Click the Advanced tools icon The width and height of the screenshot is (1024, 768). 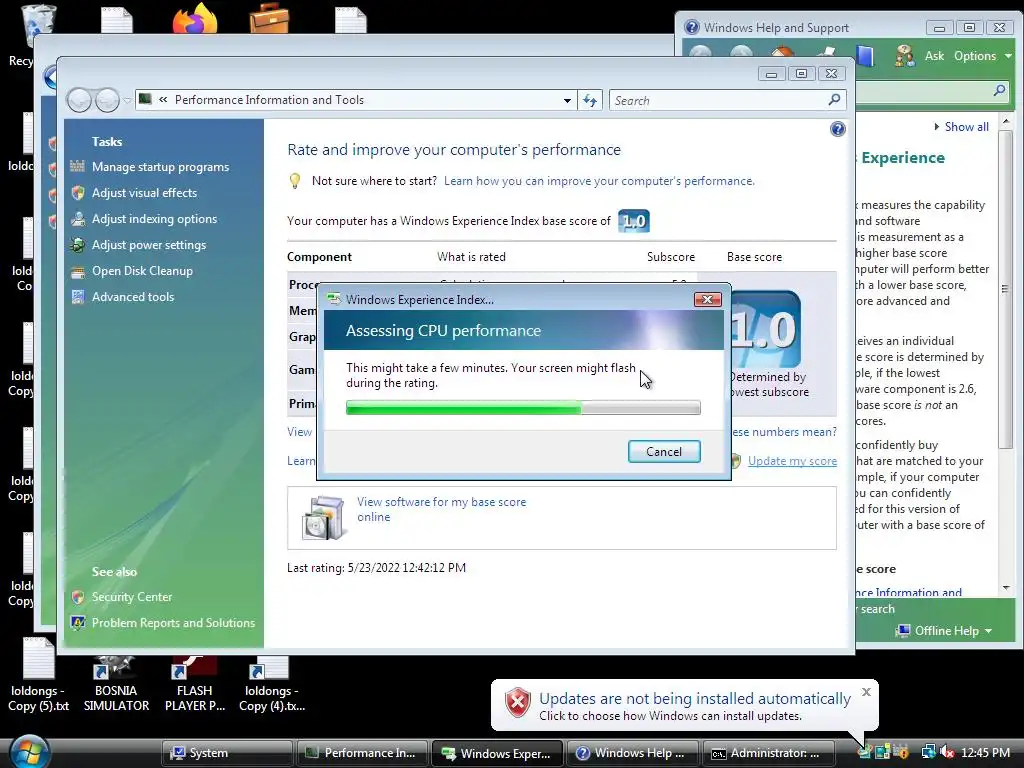click(x=78, y=297)
